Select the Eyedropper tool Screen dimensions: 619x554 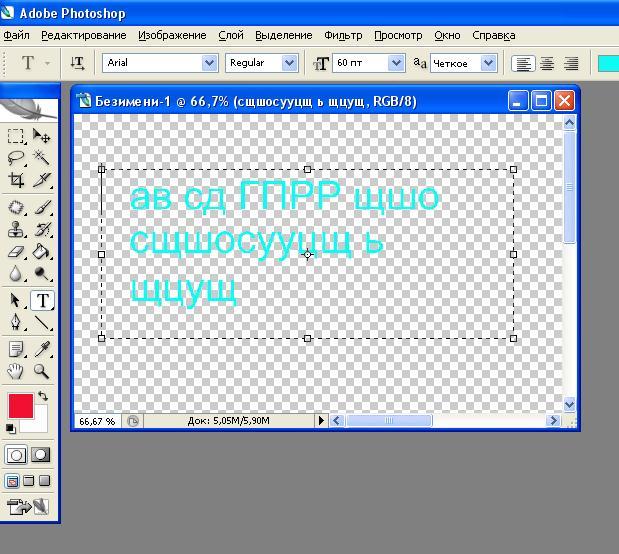[x=41, y=349]
